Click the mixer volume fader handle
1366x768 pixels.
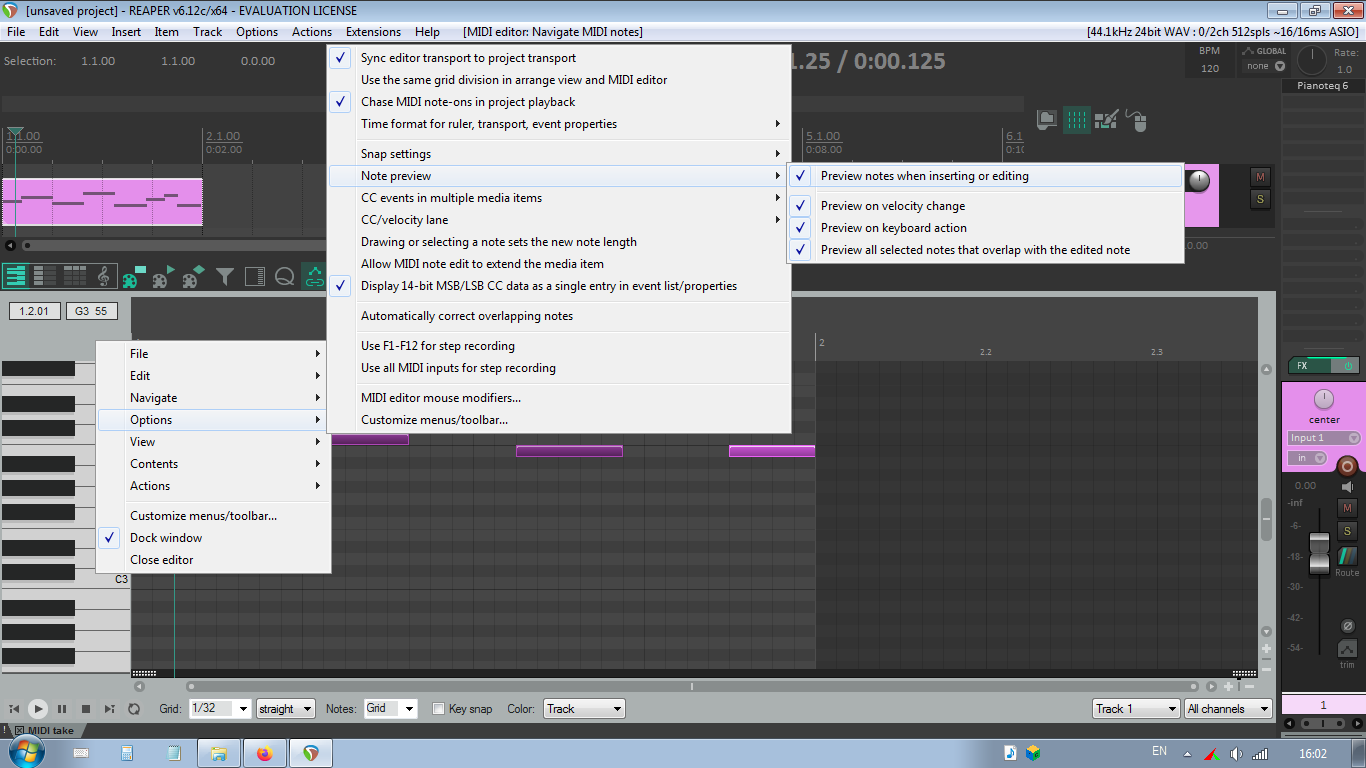pos(1319,554)
